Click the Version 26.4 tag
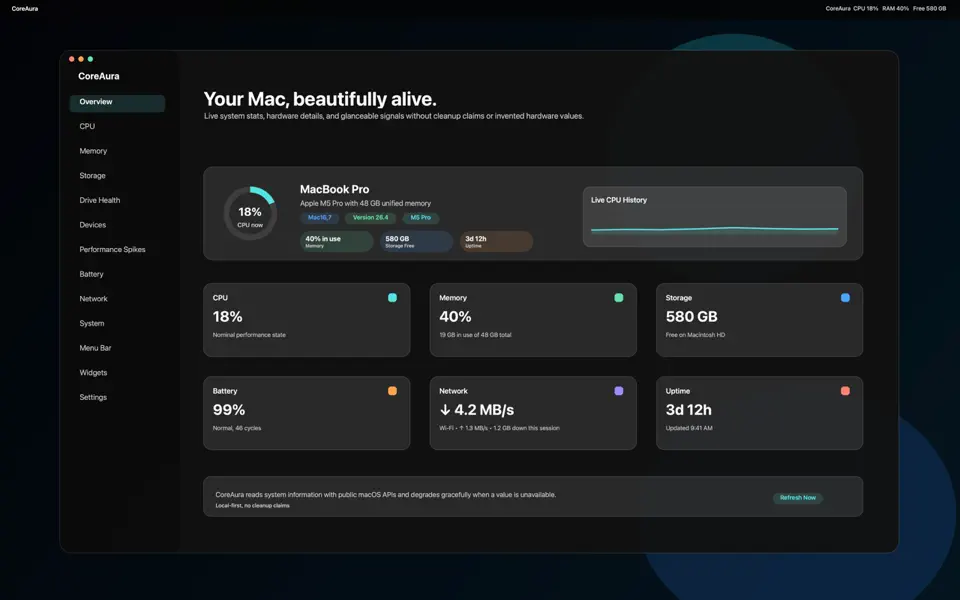The image size is (960, 600). (370, 218)
